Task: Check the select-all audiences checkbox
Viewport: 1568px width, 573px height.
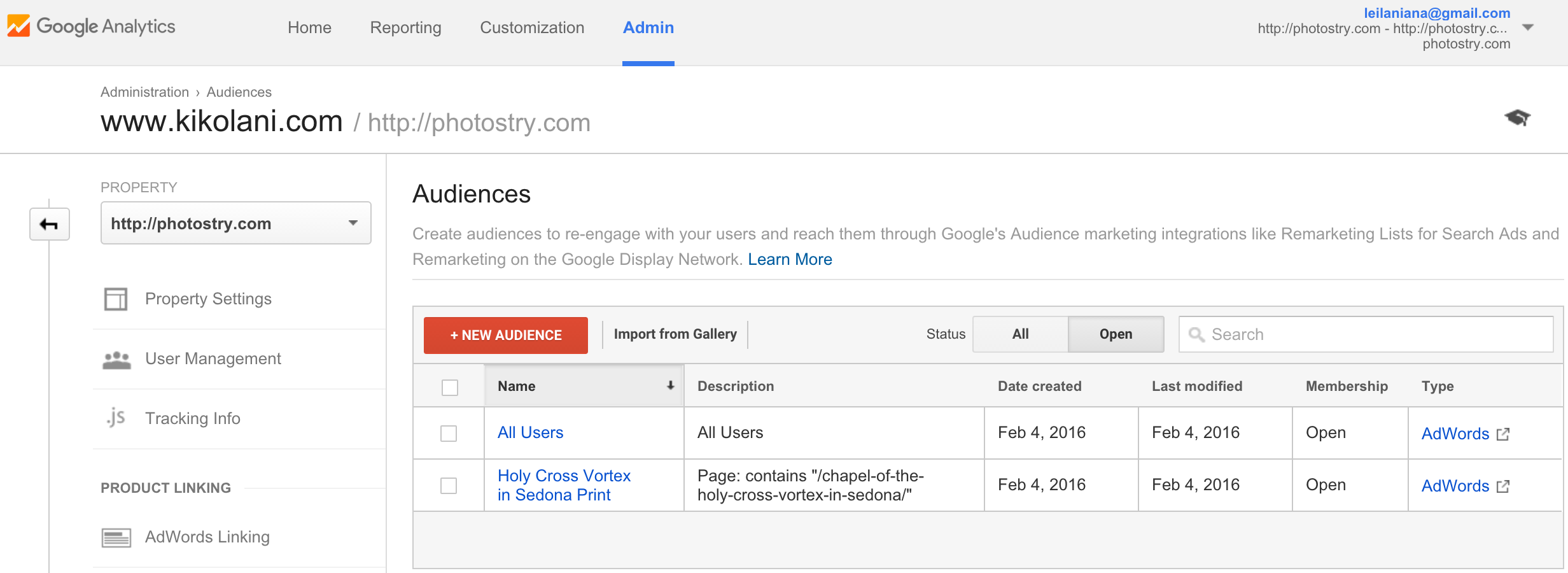Action: (x=449, y=386)
